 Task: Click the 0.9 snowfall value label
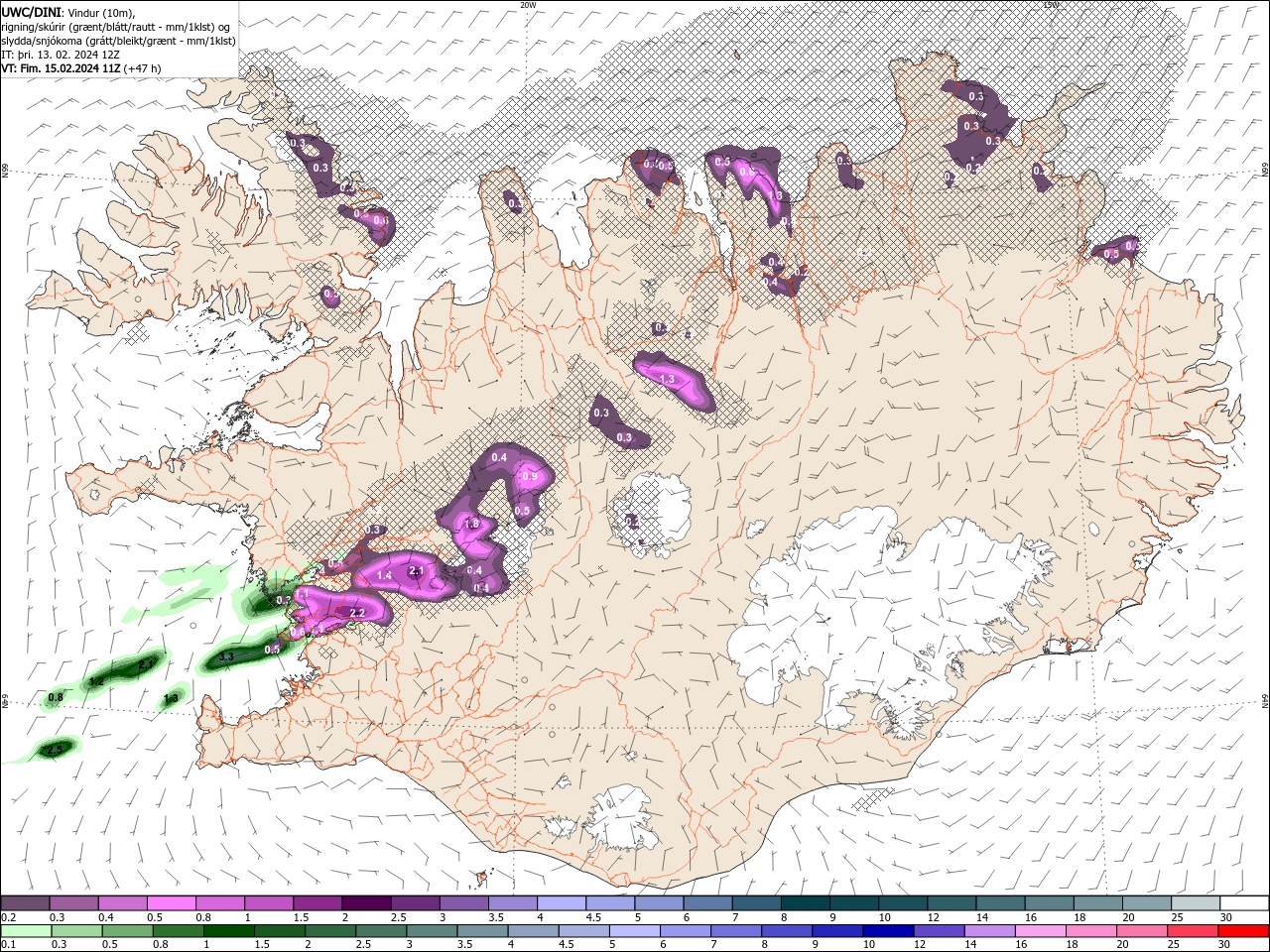(530, 477)
